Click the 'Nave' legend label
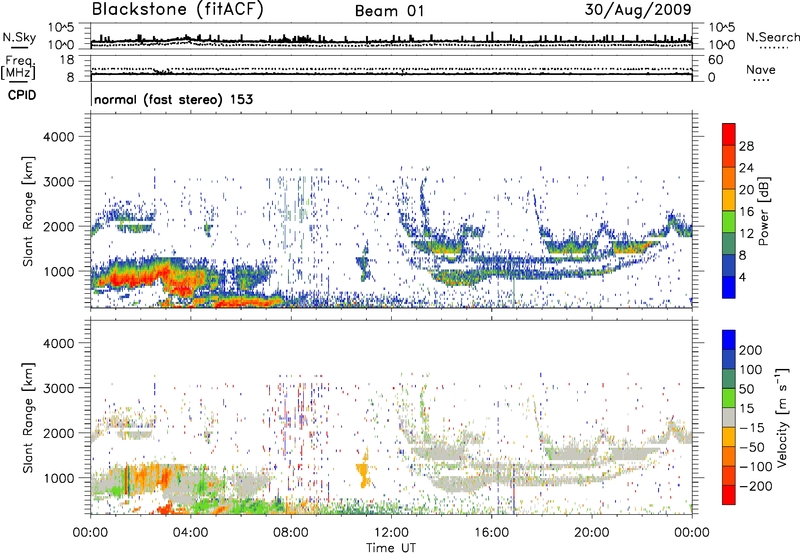Image resolution: width=800 pixels, height=554 pixels. pos(761,69)
